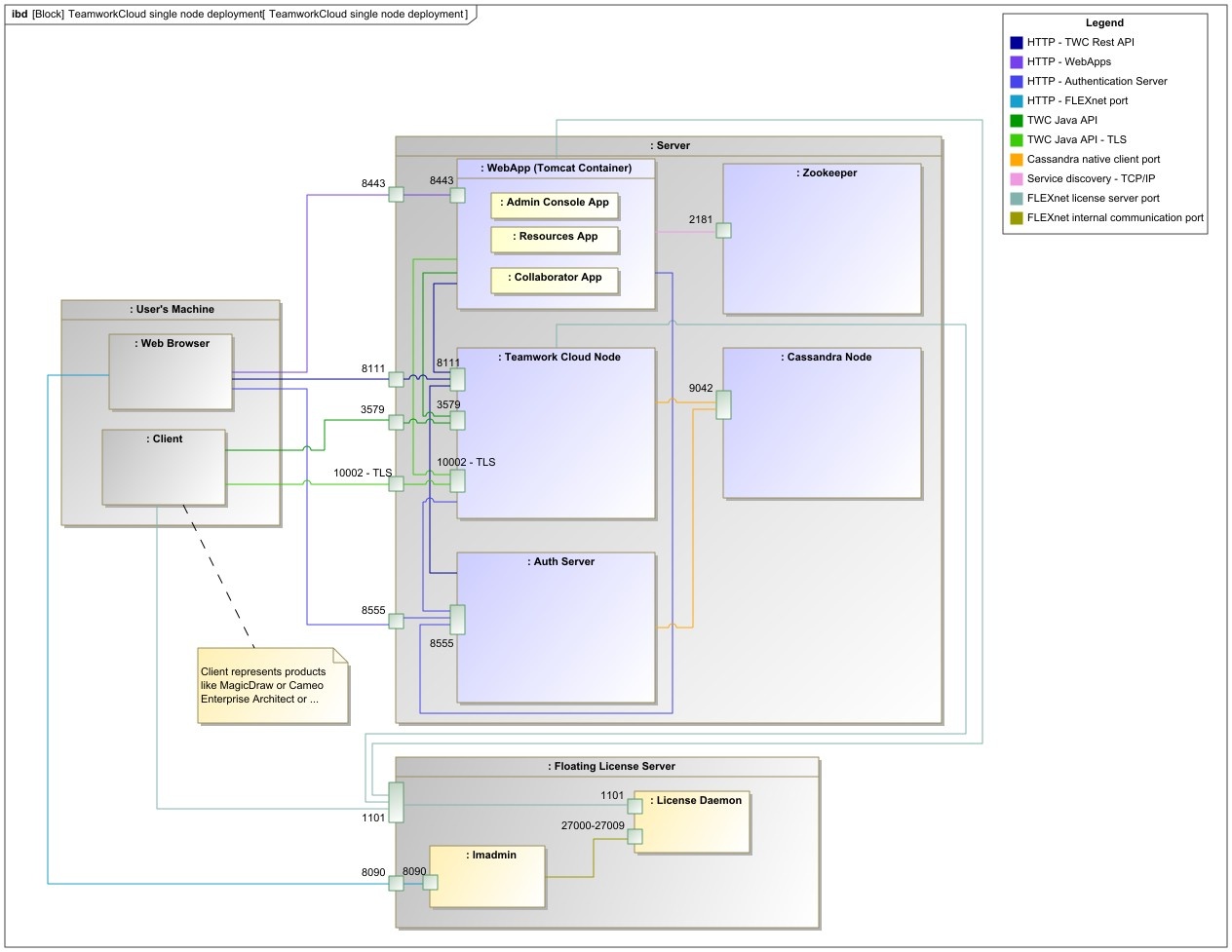The width and height of the screenshot is (1232, 952).
Task: Click License Daemon port 1101
Action: pos(635,806)
